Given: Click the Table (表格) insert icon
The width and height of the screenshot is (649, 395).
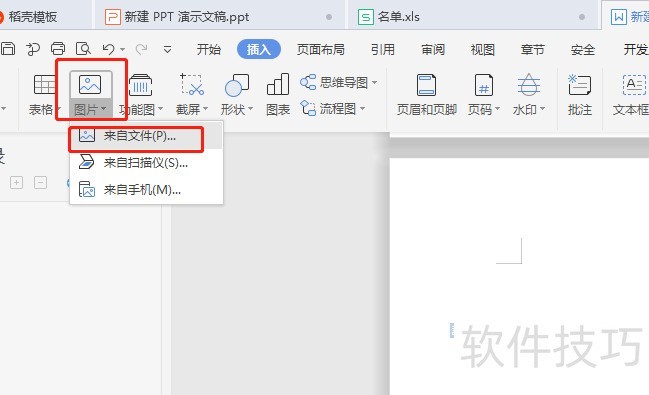Looking at the screenshot, I should (x=44, y=85).
